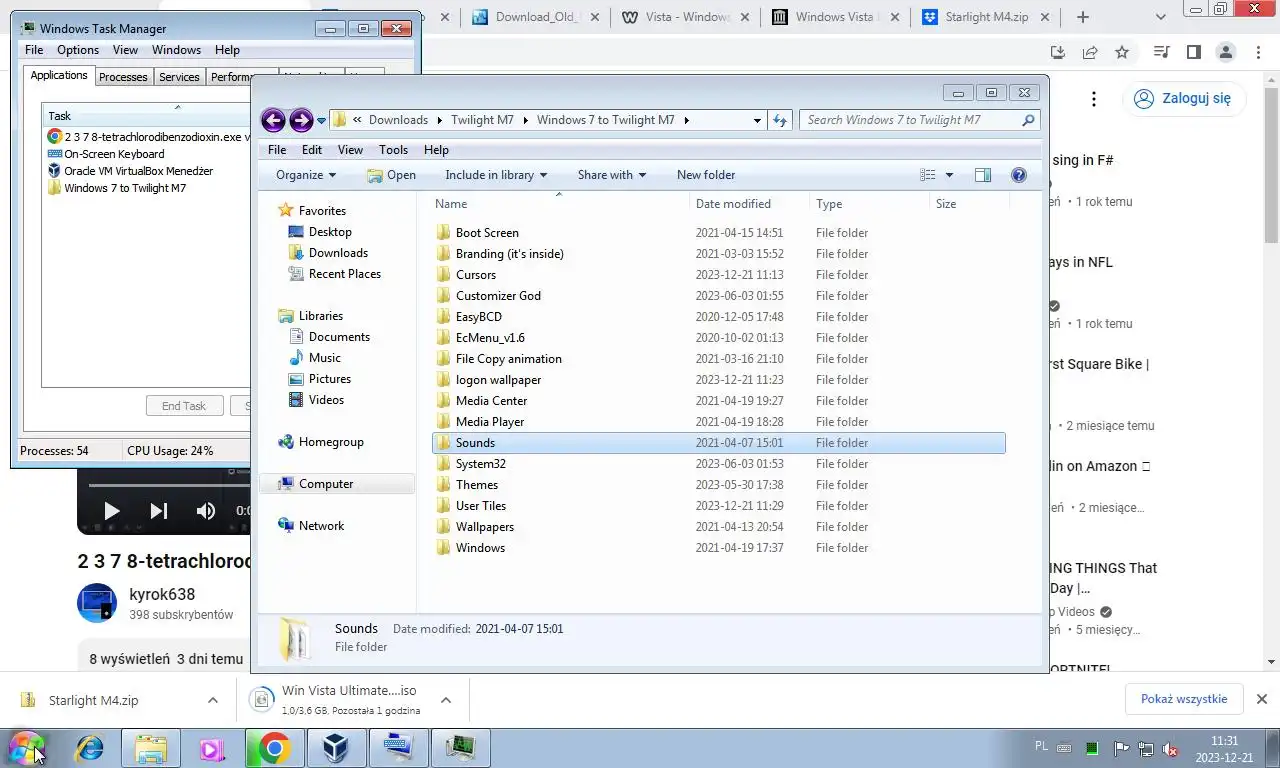Open Chrome tab search dropdown arrow
1280x768 pixels.
pyautogui.click(x=1160, y=17)
